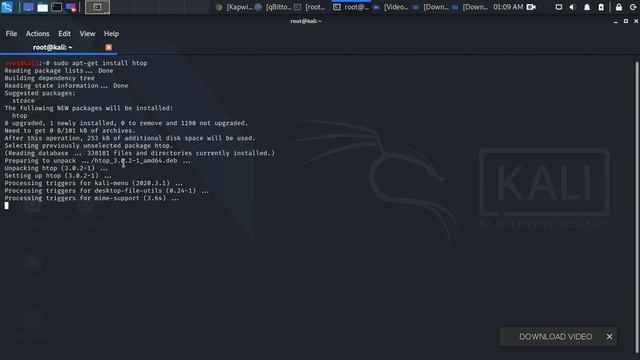The width and height of the screenshot is (640, 360).
Task: Click 'Selecting previously unselected package htop' line
Action: point(89,145)
